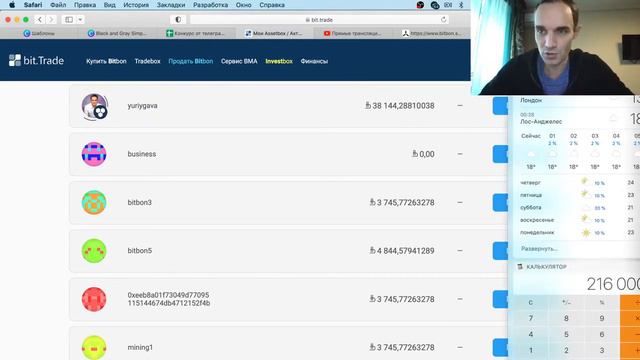The width and height of the screenshot is (640, 360).
Task: Click the 38 144,28810038 balance
Action: (400, 106)
